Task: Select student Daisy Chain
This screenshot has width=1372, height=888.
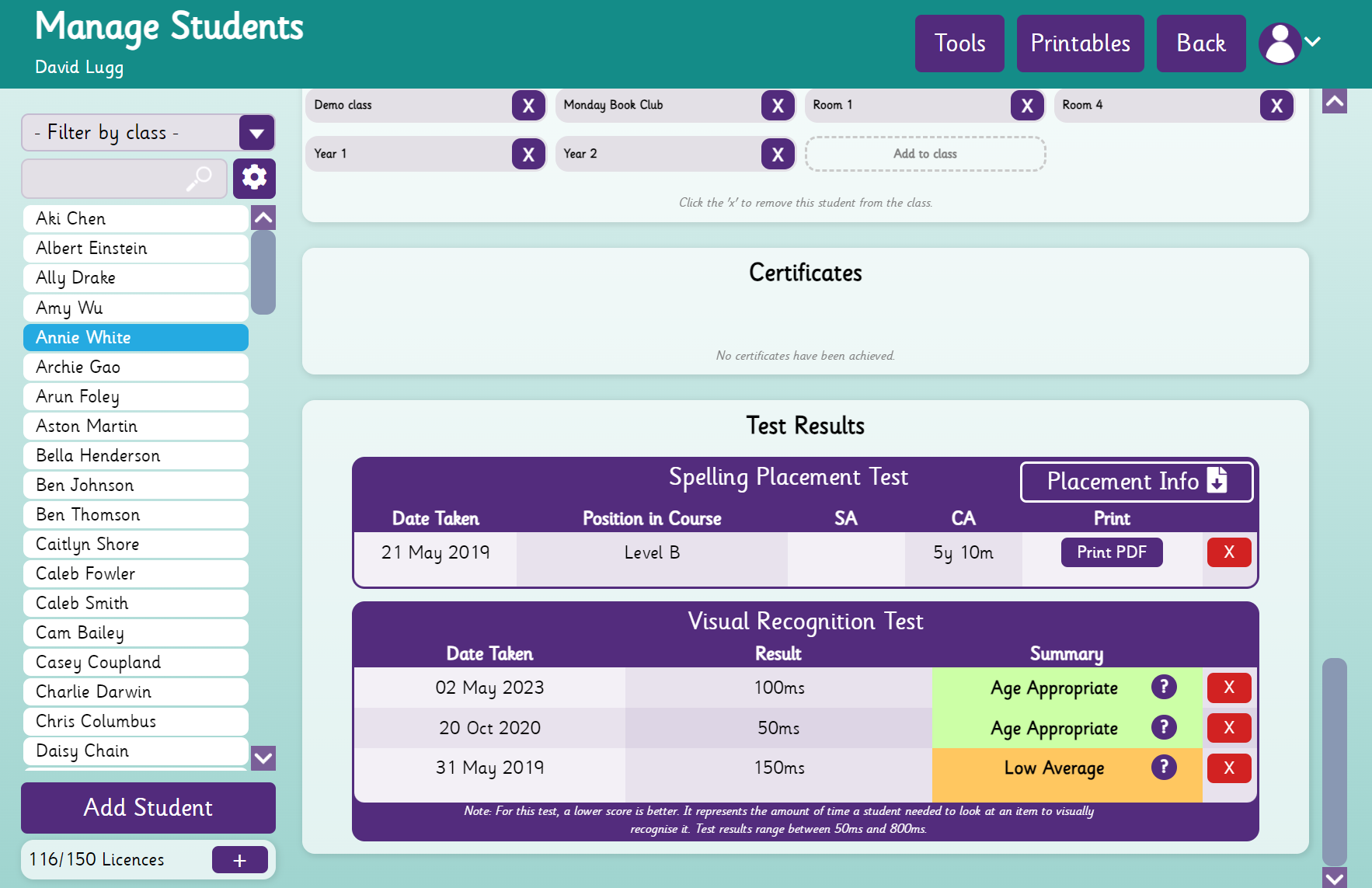Action: point(136,751)
